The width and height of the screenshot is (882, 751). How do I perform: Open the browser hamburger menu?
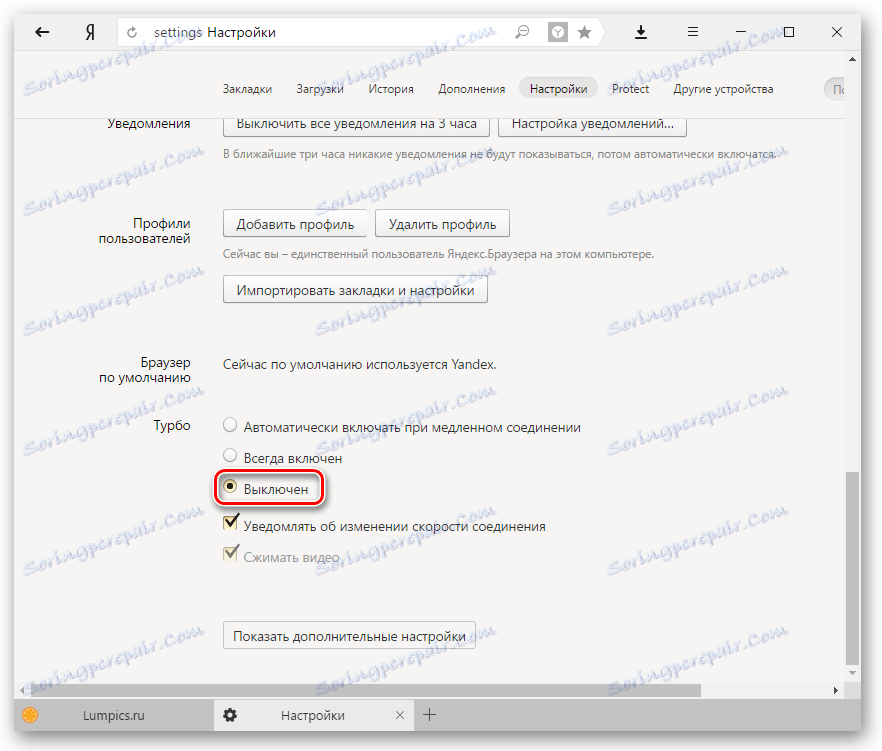[x=693, y=31]
